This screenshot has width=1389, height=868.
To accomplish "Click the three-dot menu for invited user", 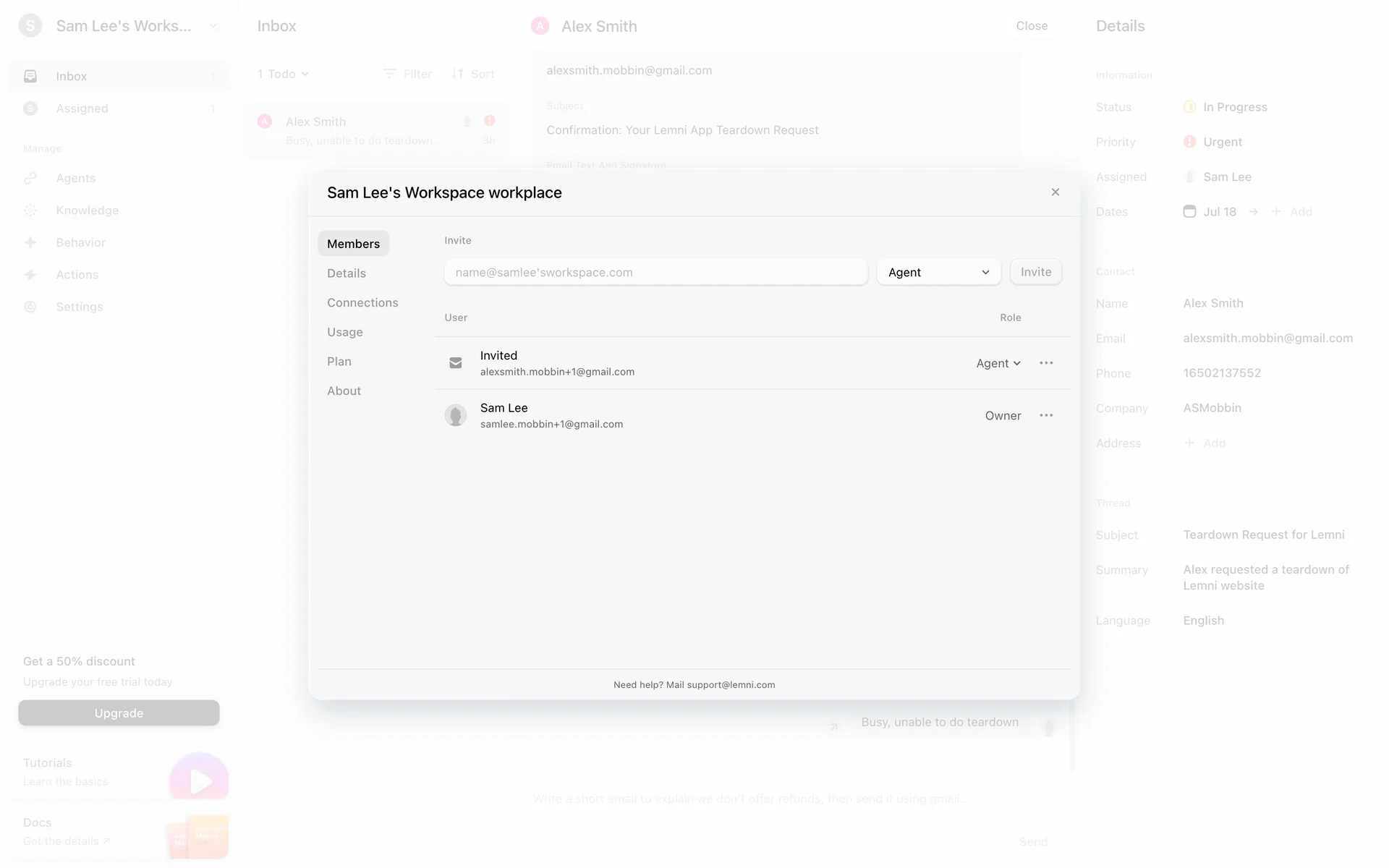I will (x=1046, y=363).
